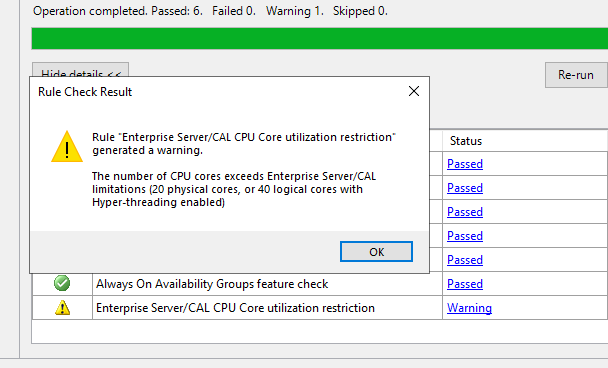The image size is (608, 368).
Task: Open the Warning status link
Action: [x=469, y=308]
